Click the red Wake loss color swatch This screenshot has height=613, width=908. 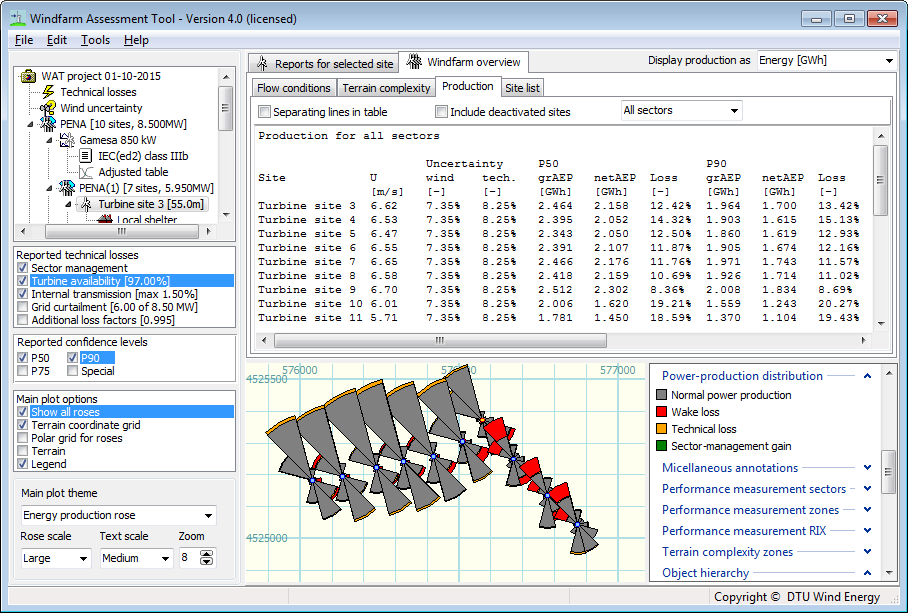click(661, 412)
